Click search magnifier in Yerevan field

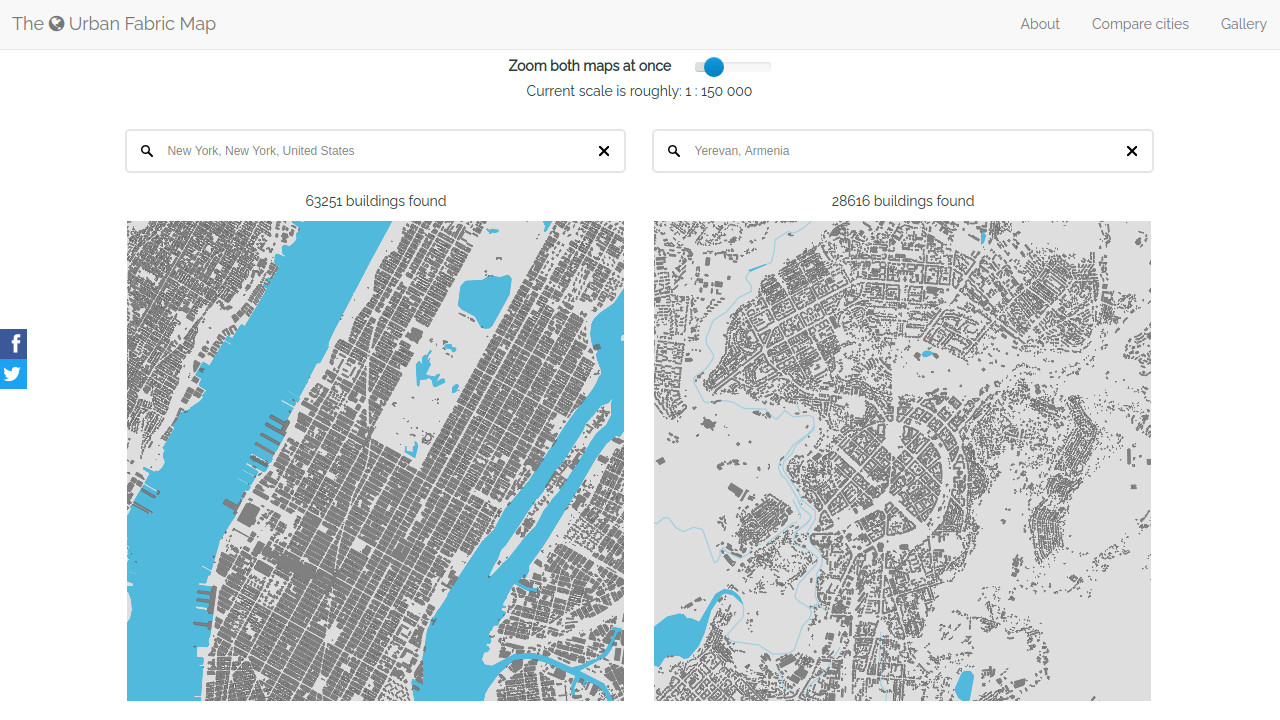674,151
